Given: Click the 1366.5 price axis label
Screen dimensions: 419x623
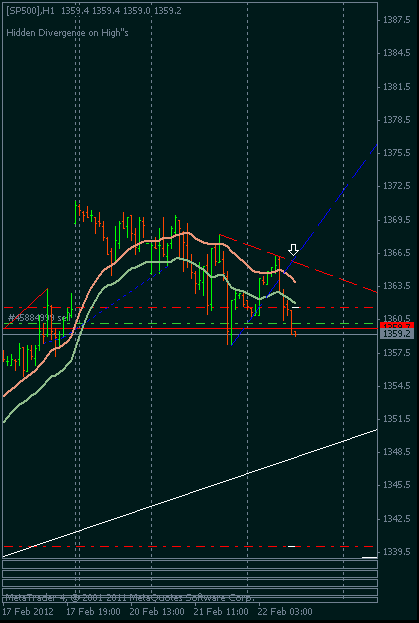Looking at the screenshot, I should (397, 253).
